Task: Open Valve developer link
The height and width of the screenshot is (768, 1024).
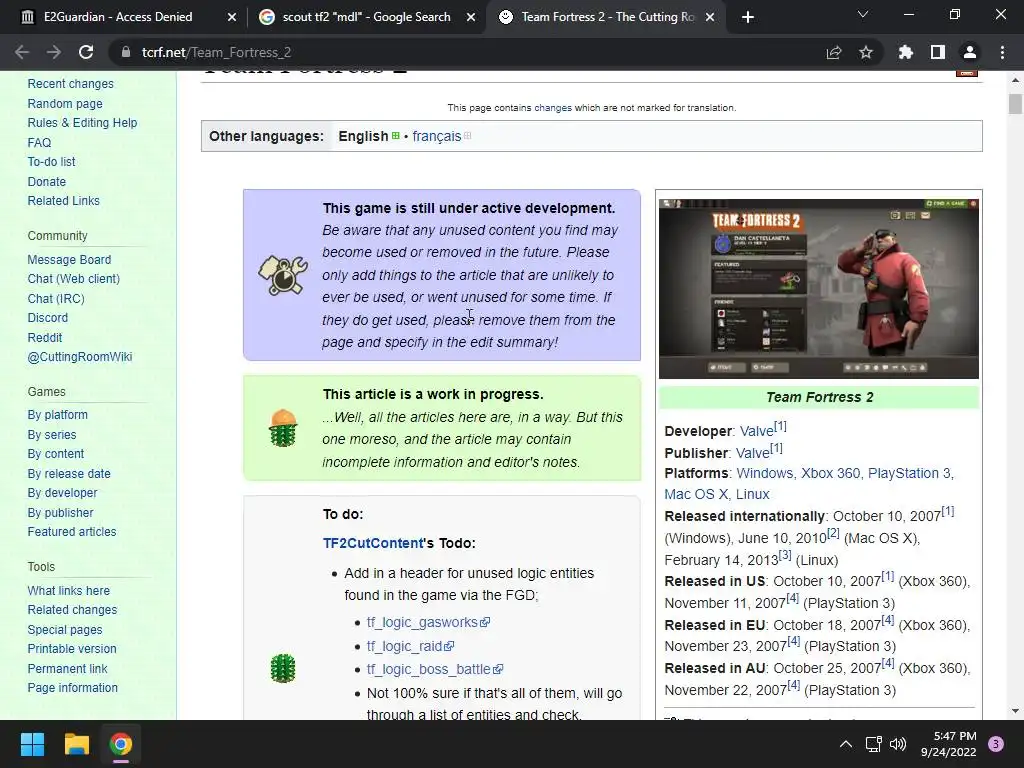Action: point(756,431)
